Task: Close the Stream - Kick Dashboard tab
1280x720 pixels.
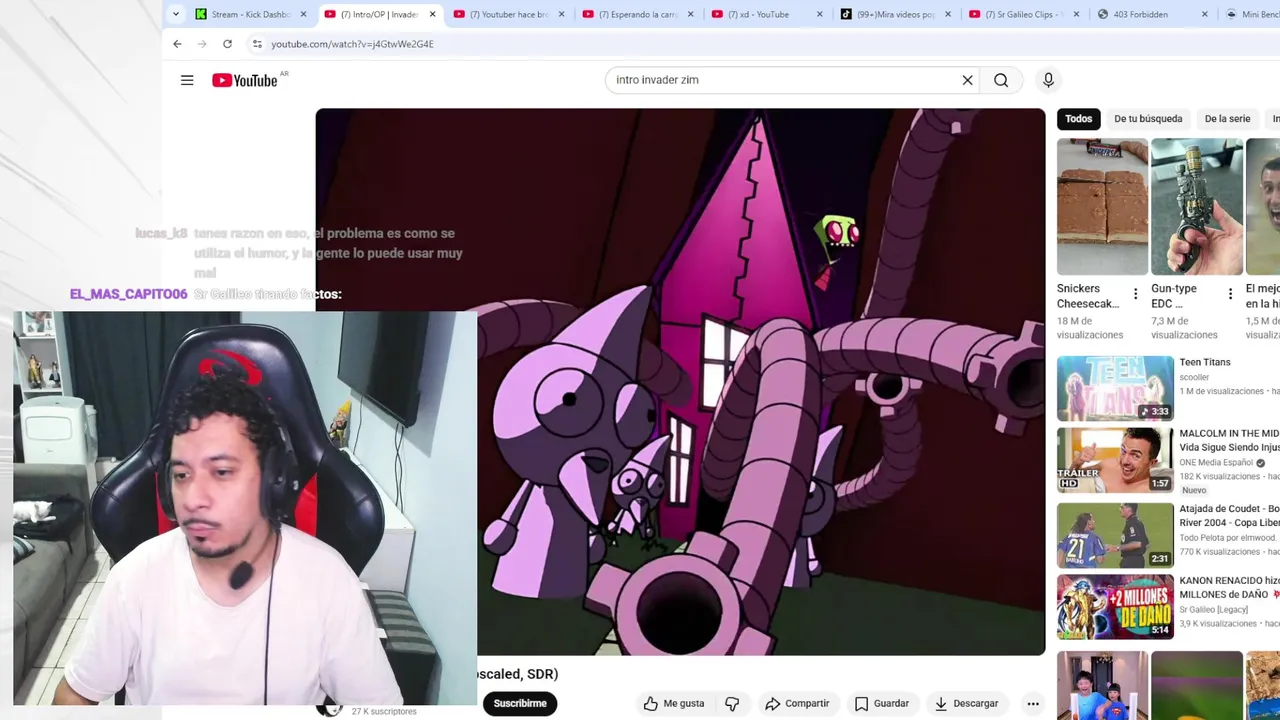Action: (304, 14)
